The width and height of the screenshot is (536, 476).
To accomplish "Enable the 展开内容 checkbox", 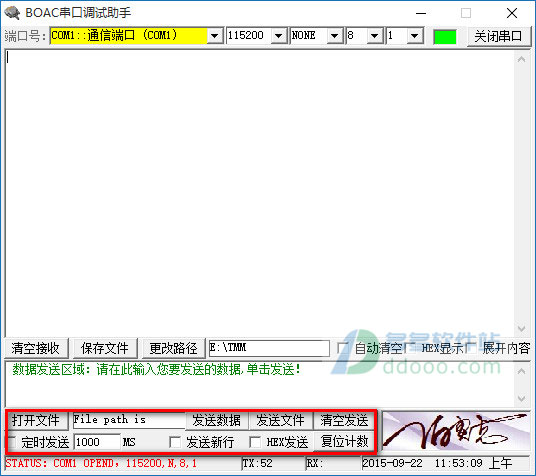I will point(471,348).
